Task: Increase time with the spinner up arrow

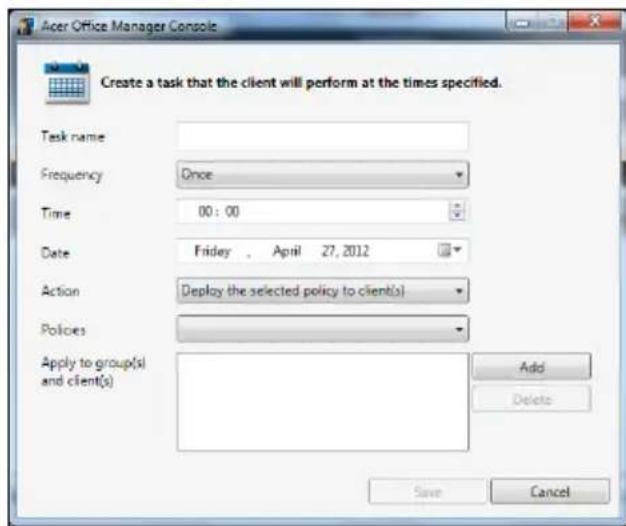Action: point(458,206)
